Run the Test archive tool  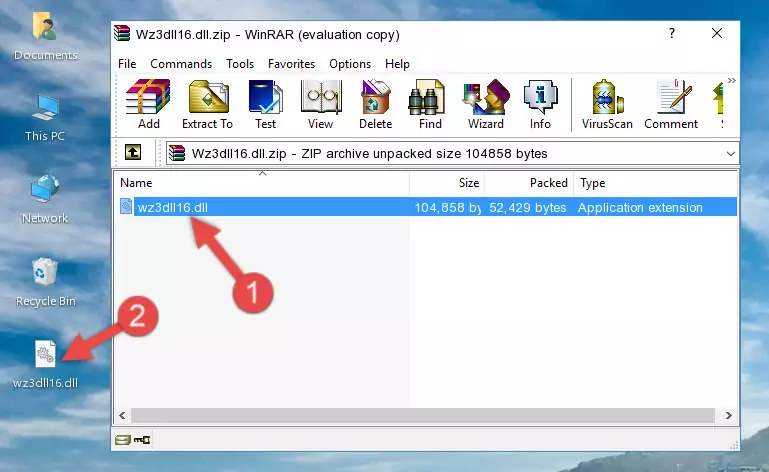tap(265, 105)
